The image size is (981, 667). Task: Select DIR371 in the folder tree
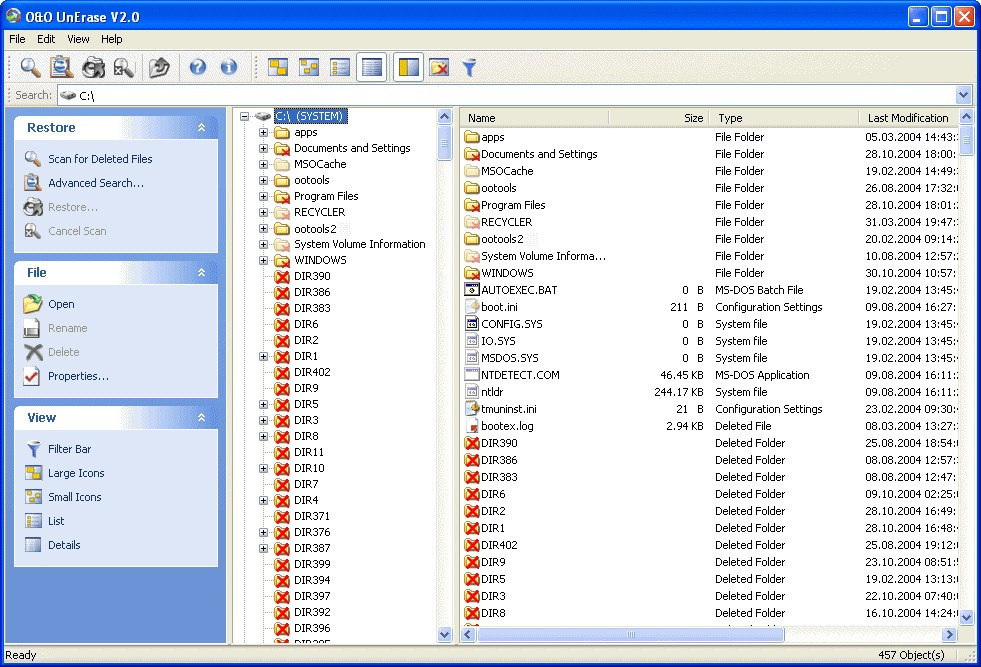point(312,516)
